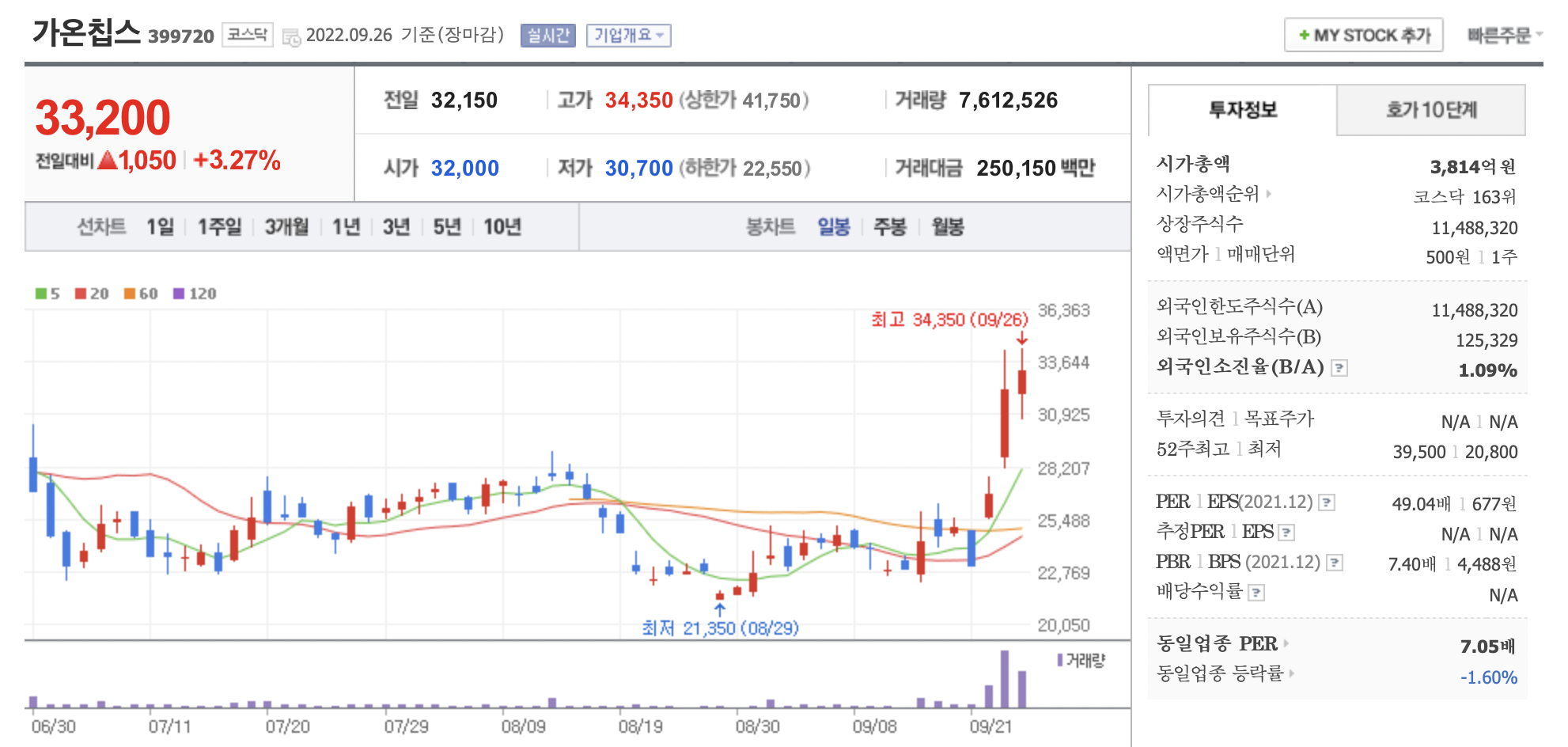Click the red up-triangle price change icon

coord(108,161)
